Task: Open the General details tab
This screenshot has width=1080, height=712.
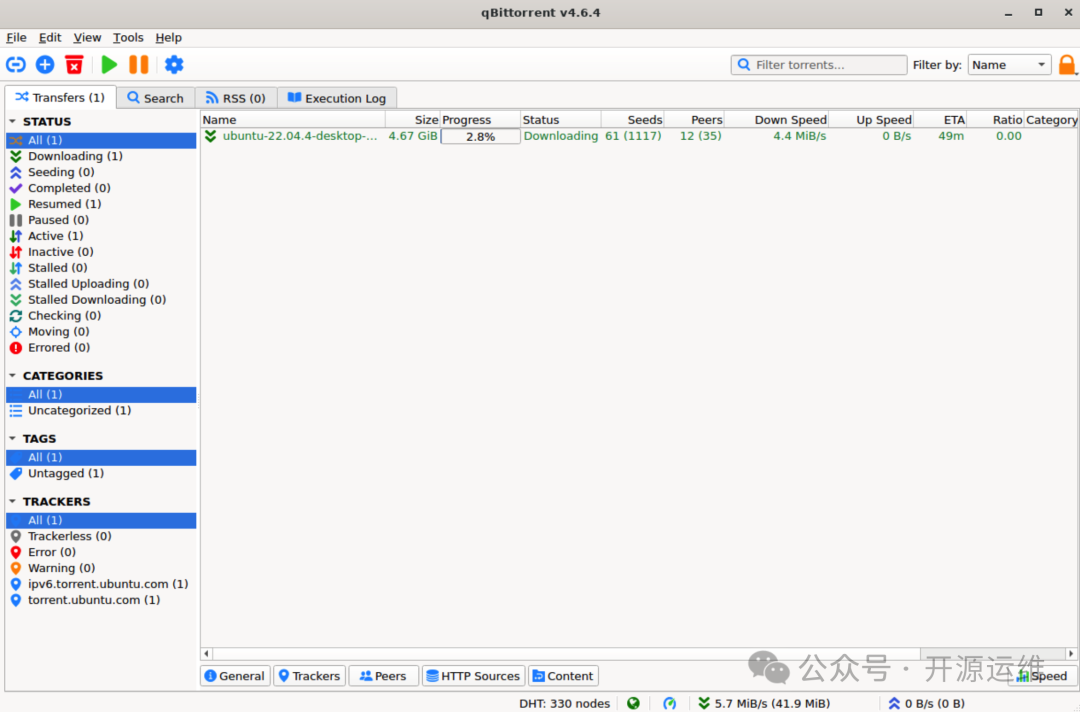Action: (x=235, y=676)
